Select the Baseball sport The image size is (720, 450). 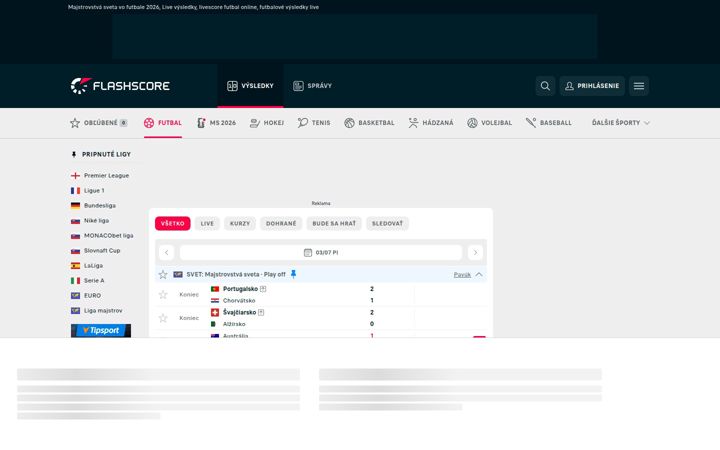click(x=549, y=123)
